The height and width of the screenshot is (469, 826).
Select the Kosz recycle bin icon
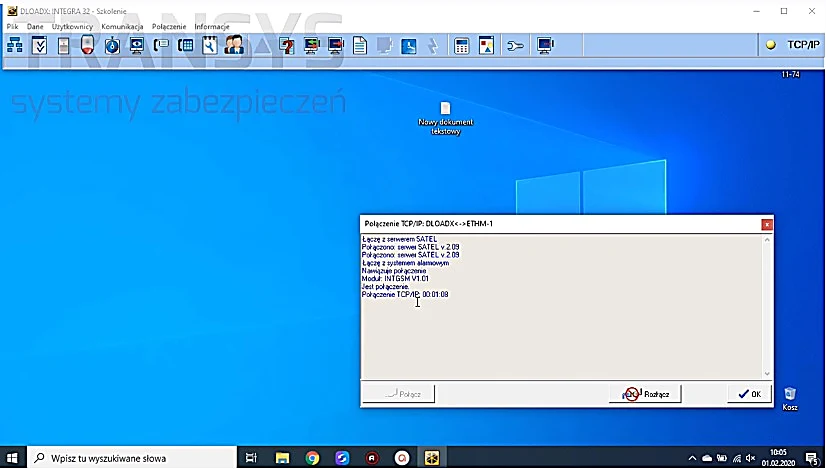click(790, 399)
